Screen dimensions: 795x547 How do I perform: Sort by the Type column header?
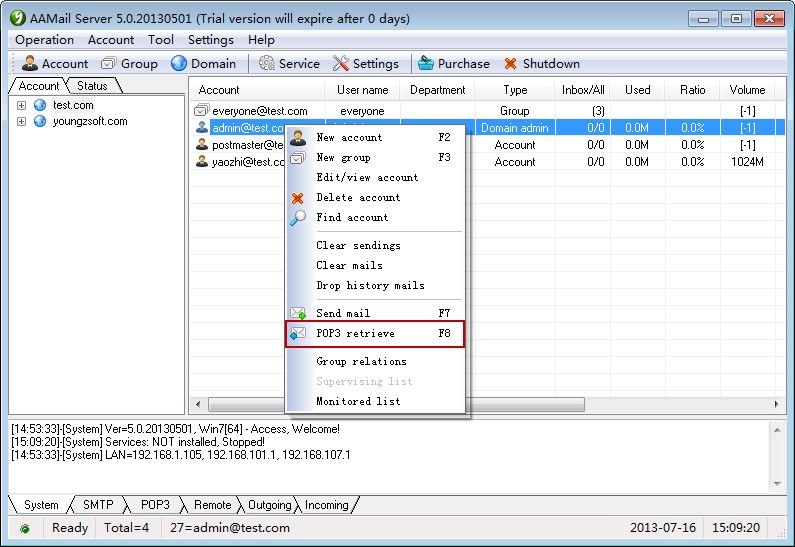pos(515,90)
